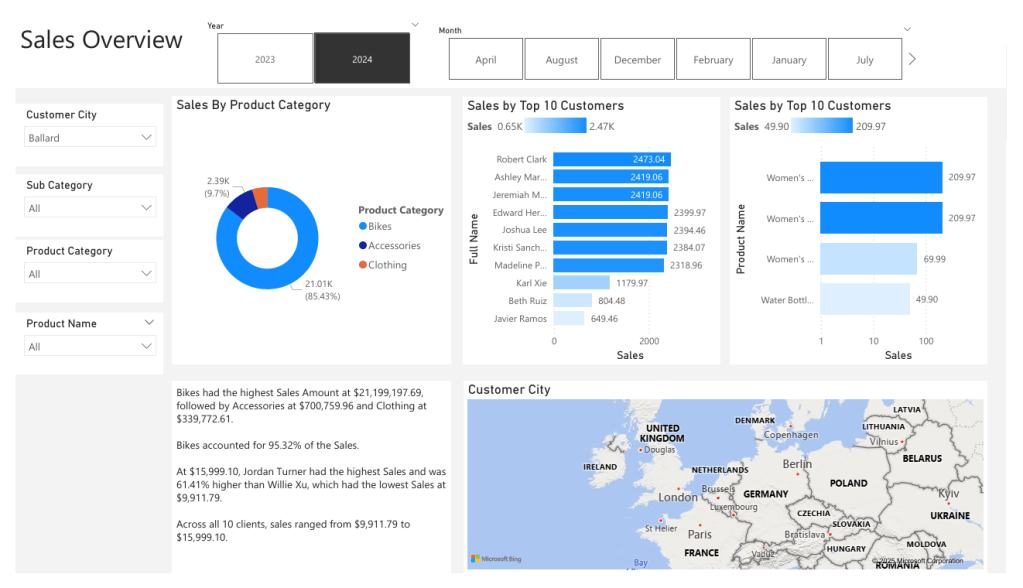This screenshot has width=1023, height=588.
Task: Open the Product Category filter dropdown
Action: point(90,274)
